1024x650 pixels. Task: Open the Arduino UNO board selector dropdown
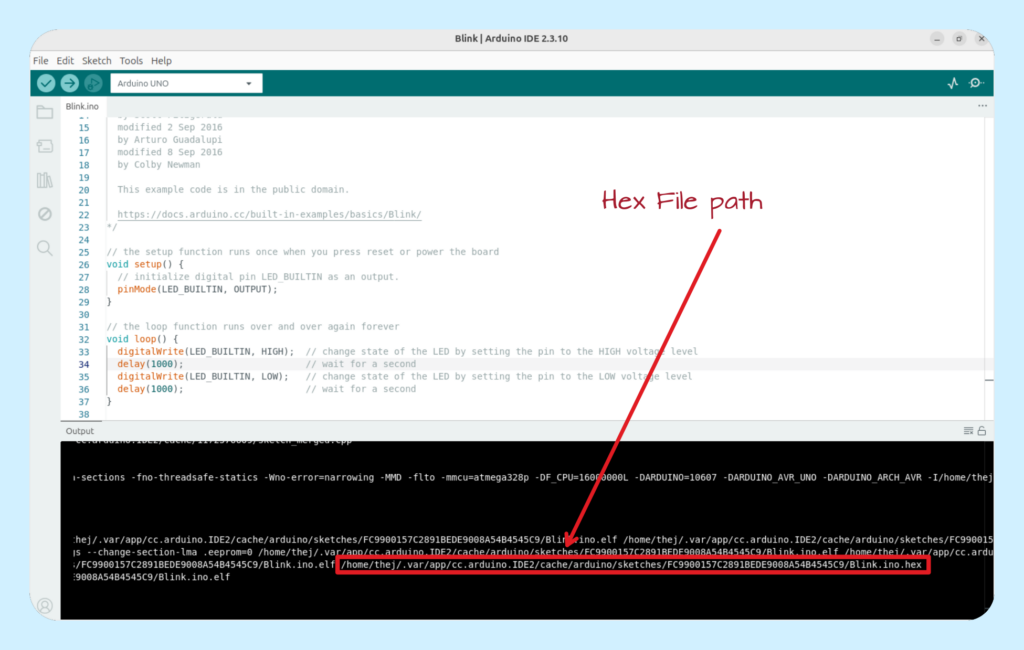pos(186,83)
